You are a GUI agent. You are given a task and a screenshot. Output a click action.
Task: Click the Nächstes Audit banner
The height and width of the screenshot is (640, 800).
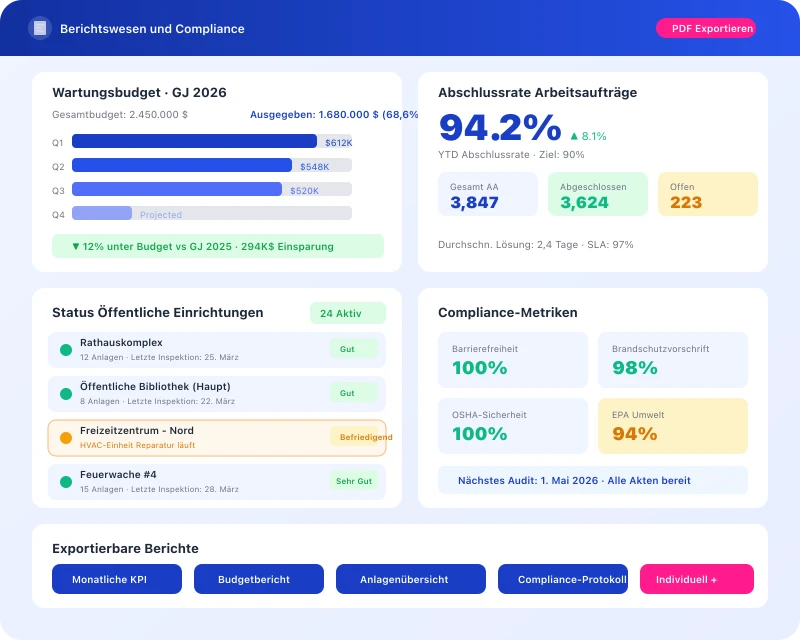pyautogui.click(x=592, y=480)
